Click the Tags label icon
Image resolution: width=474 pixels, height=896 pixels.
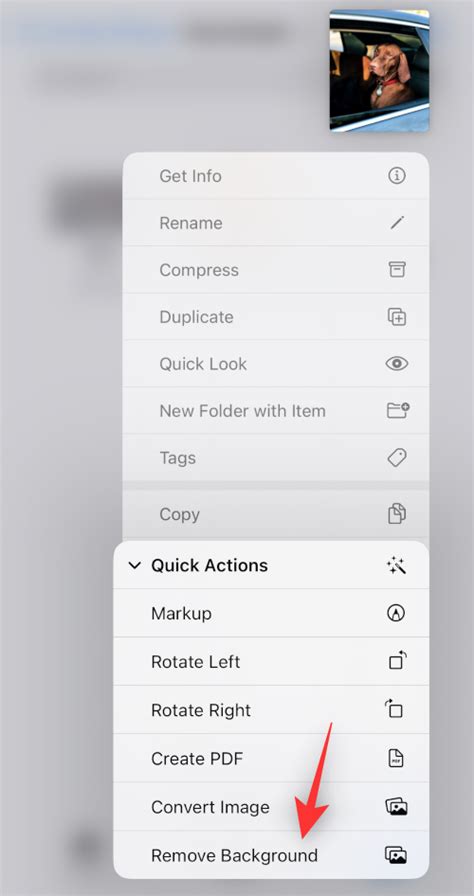pos(397,457)
